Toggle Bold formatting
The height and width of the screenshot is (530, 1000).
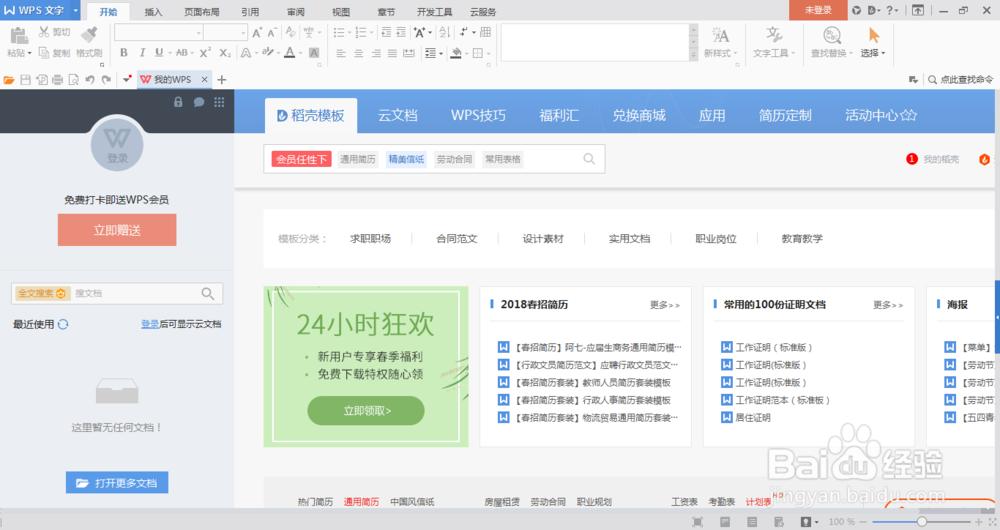(124, 53)
